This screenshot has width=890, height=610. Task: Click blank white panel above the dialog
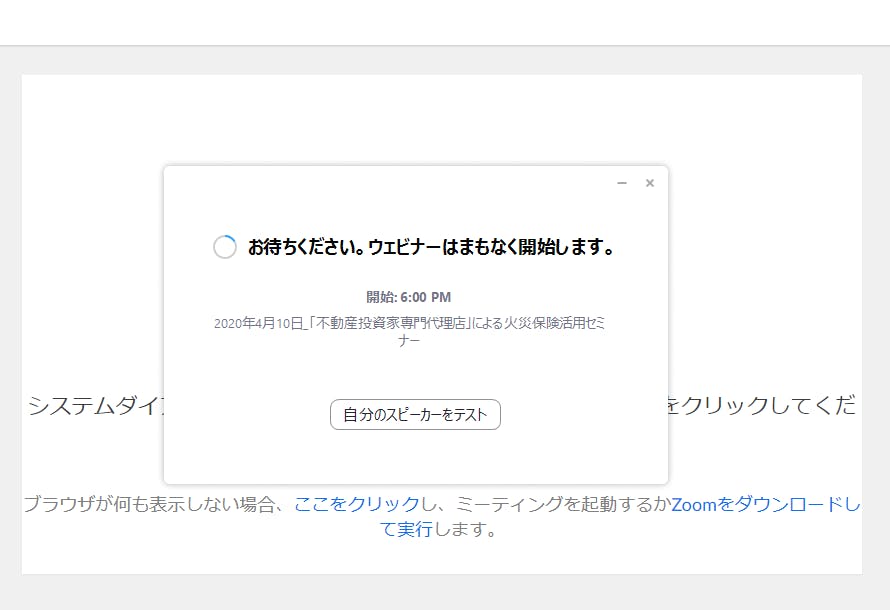tap(440, 118)
